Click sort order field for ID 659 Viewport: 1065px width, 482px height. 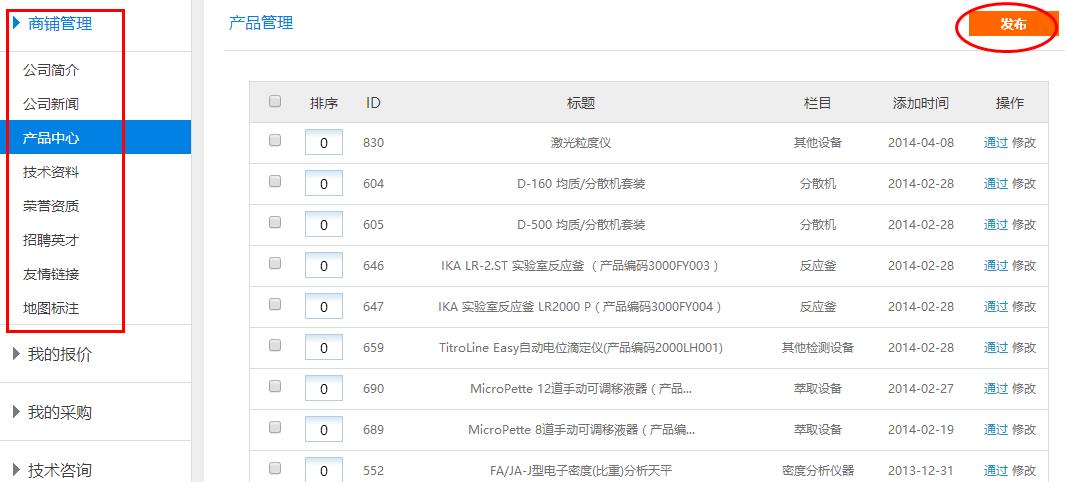(324, 348)
